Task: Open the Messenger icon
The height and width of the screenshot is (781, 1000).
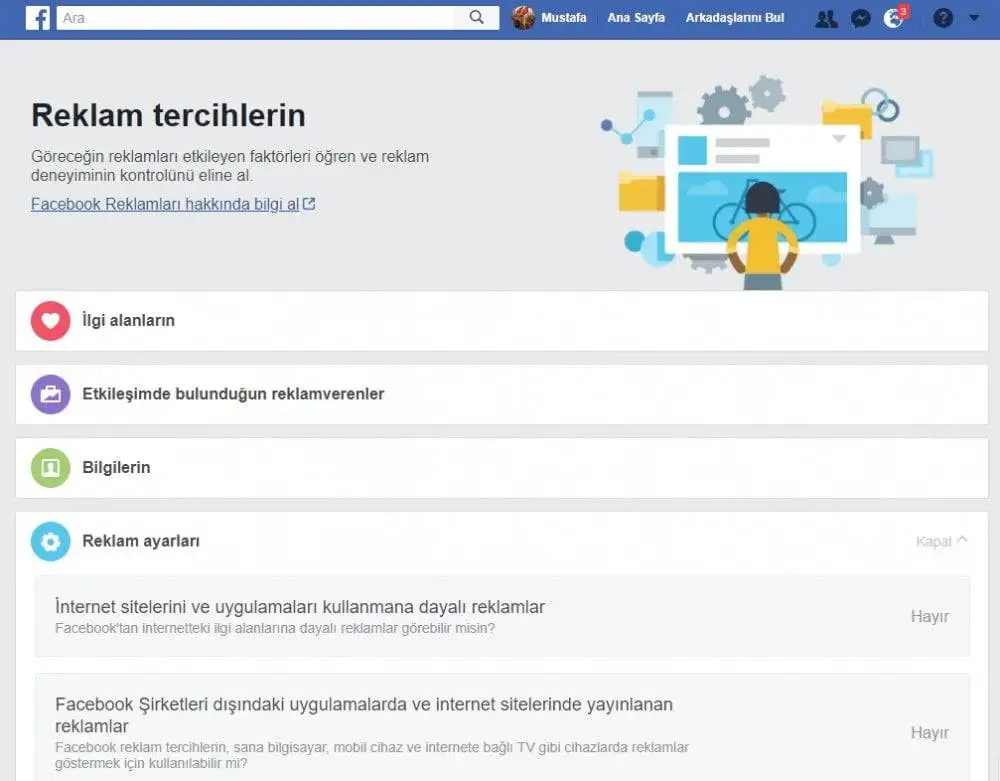Action: point(860,18)
